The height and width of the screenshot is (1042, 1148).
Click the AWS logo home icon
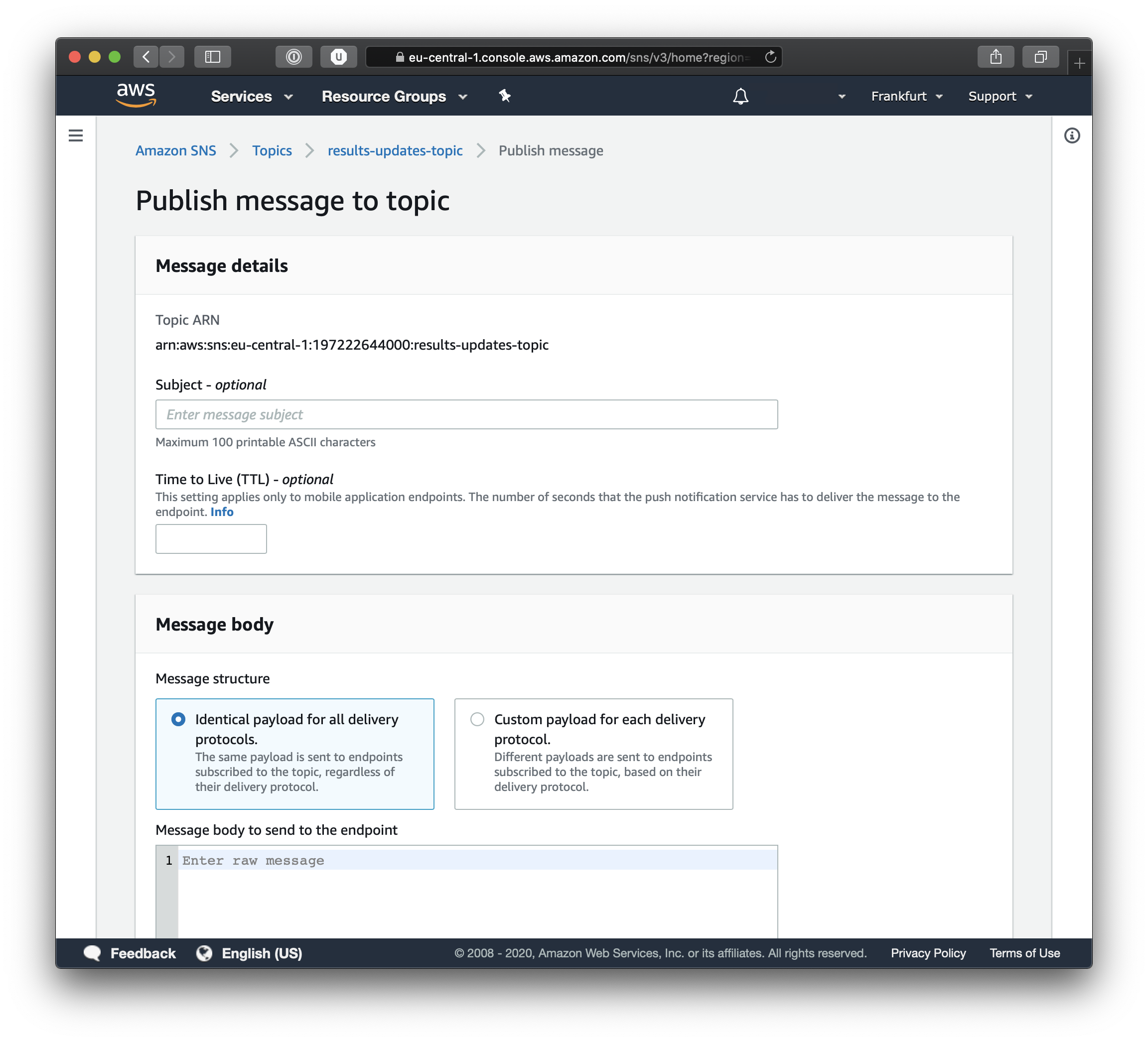point(136,95)
